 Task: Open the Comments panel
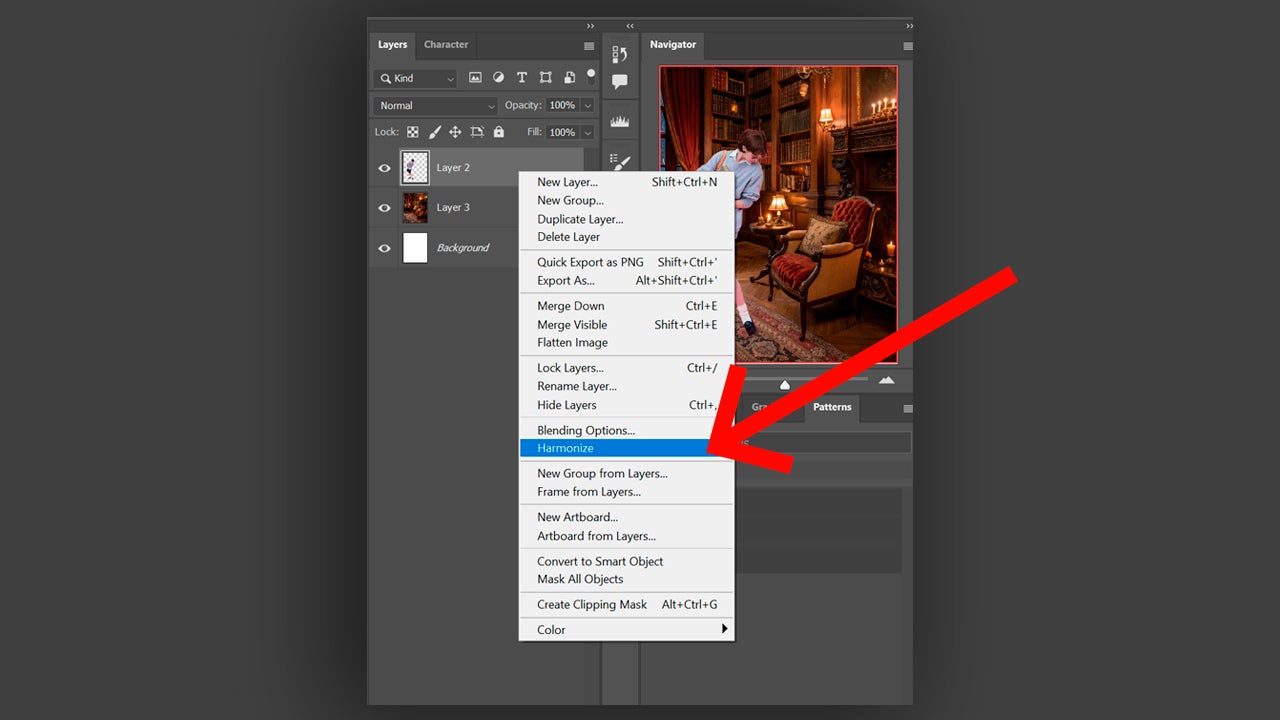coord(618,82)
